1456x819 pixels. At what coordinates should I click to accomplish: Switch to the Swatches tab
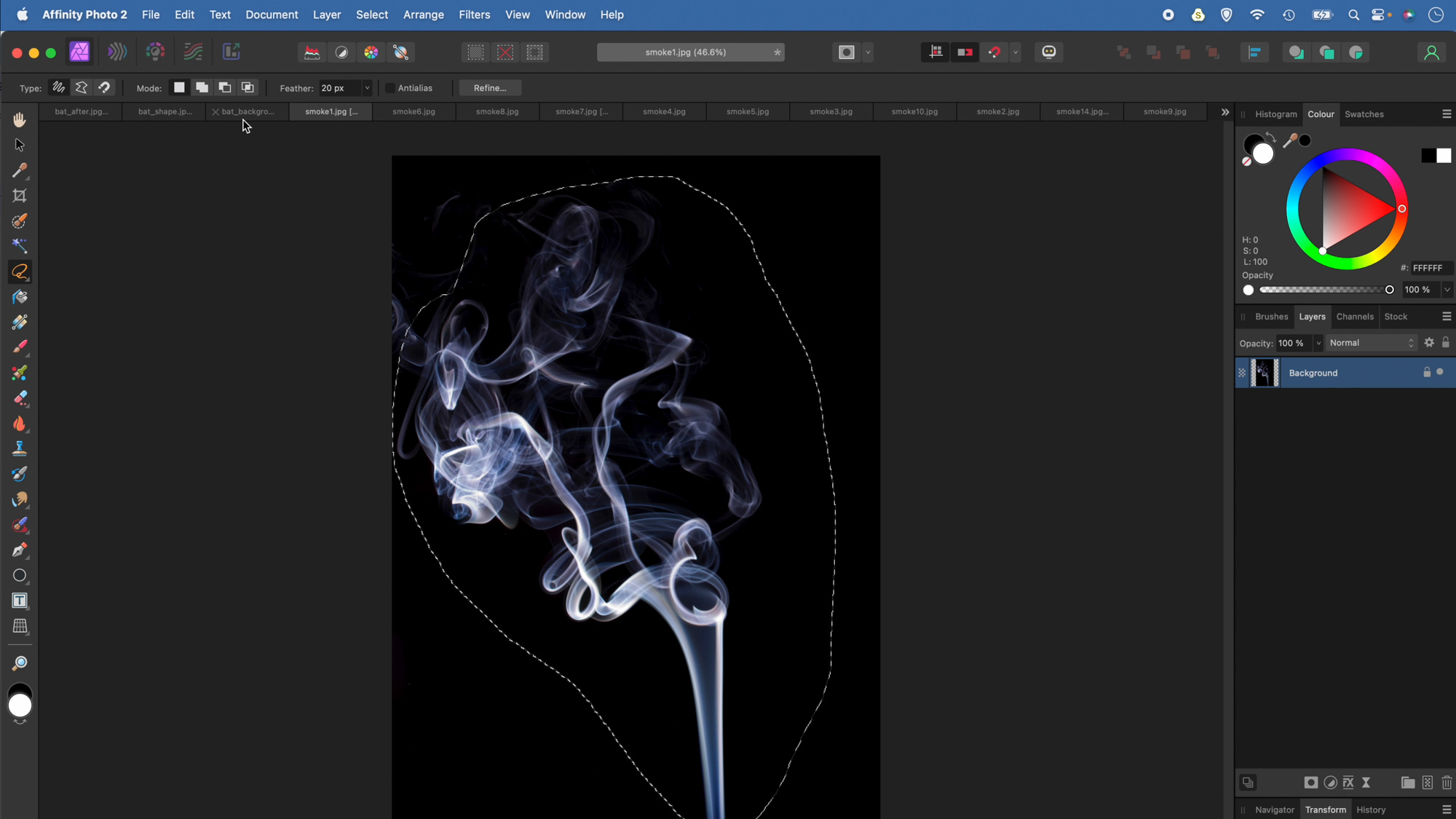click(1364, 114)
